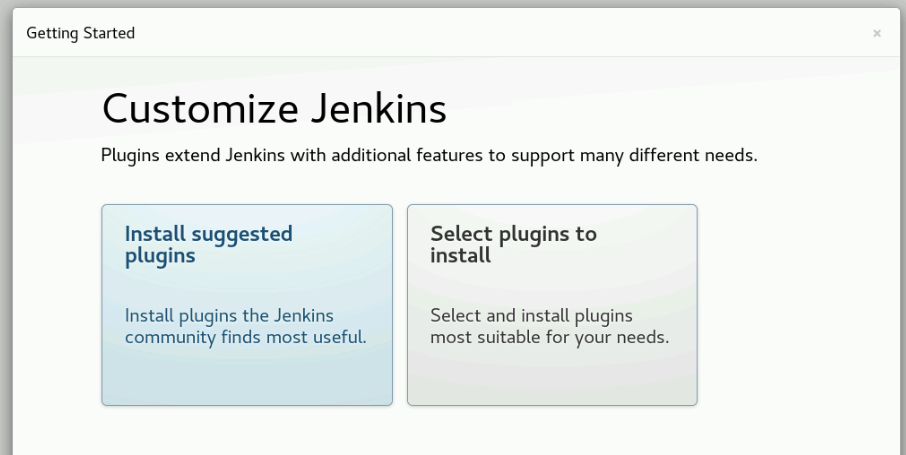
Task: Click the "Install suggested plugins" bold title text
Action: pos(208,244)
